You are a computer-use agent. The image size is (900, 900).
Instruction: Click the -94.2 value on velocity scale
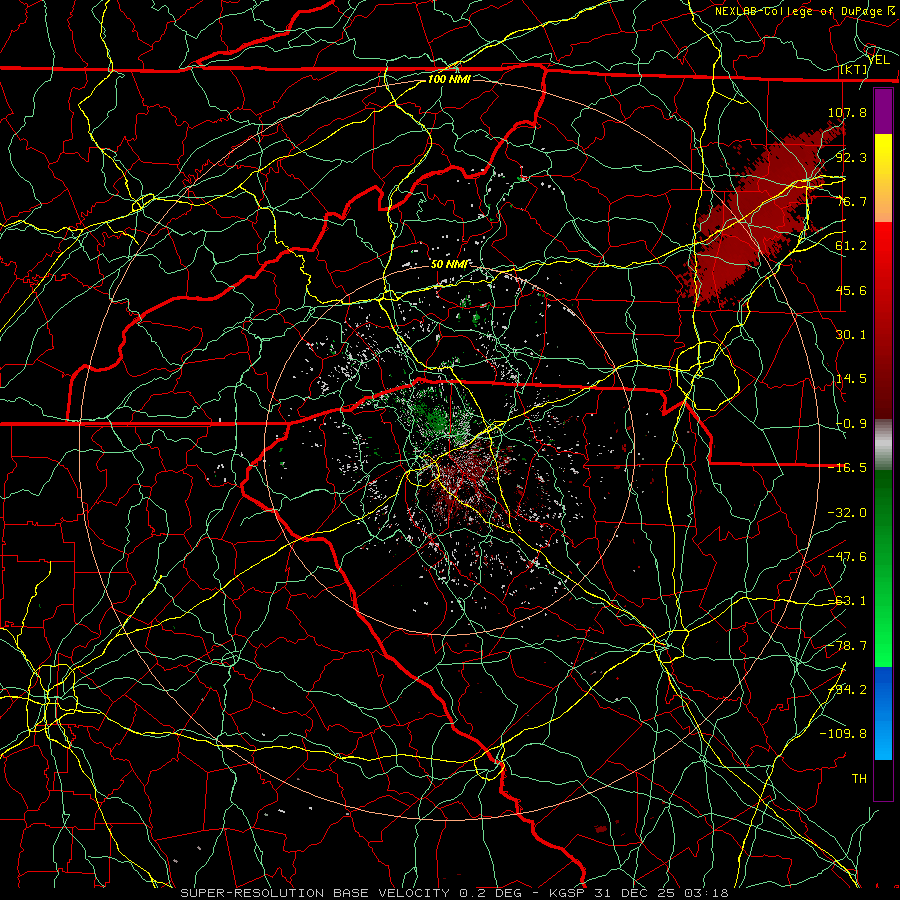847,690
